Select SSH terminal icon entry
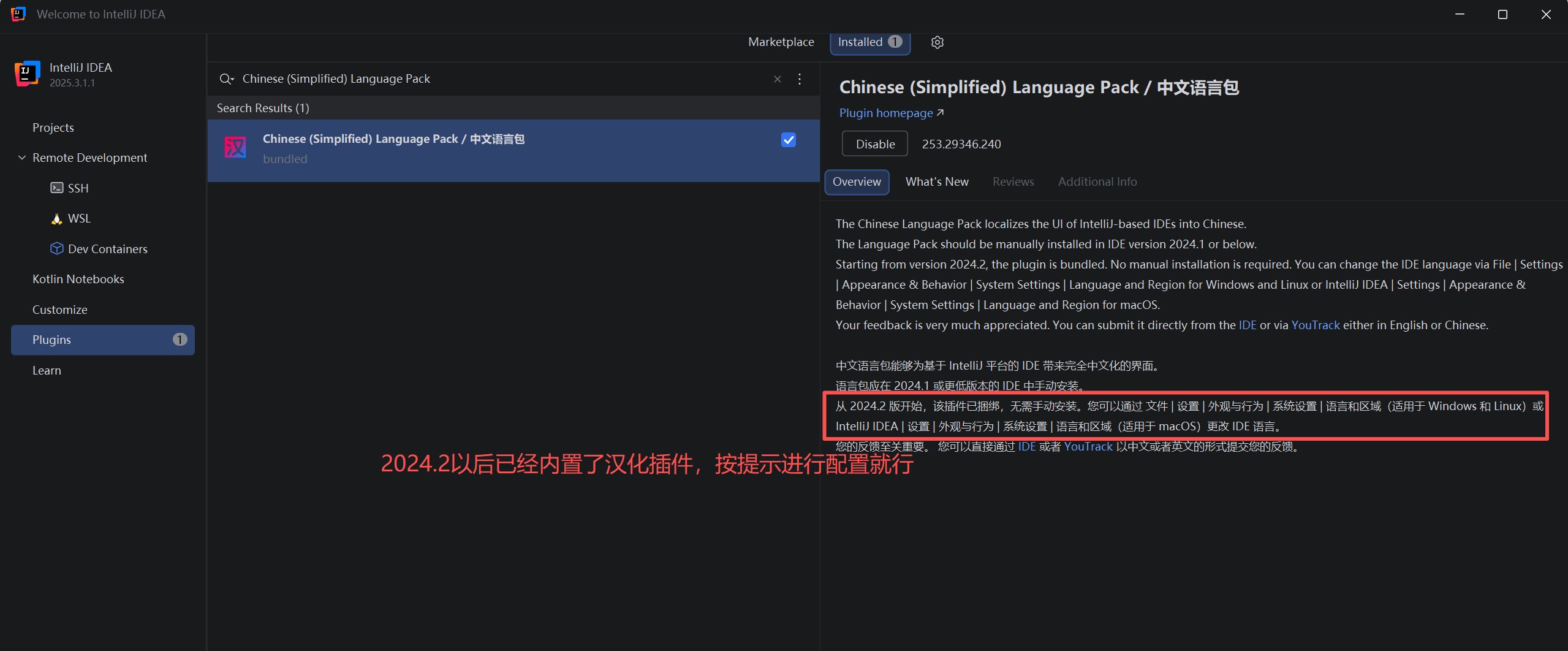The height and width of the screenshot is (651, 1568). (x=57, y=188)
